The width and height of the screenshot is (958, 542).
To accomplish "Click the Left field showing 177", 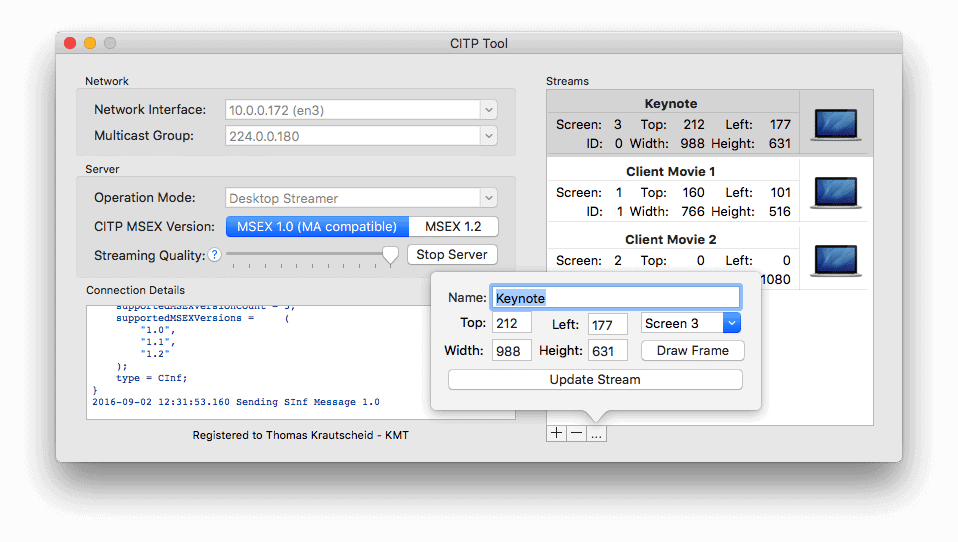I will click(607, 324).
